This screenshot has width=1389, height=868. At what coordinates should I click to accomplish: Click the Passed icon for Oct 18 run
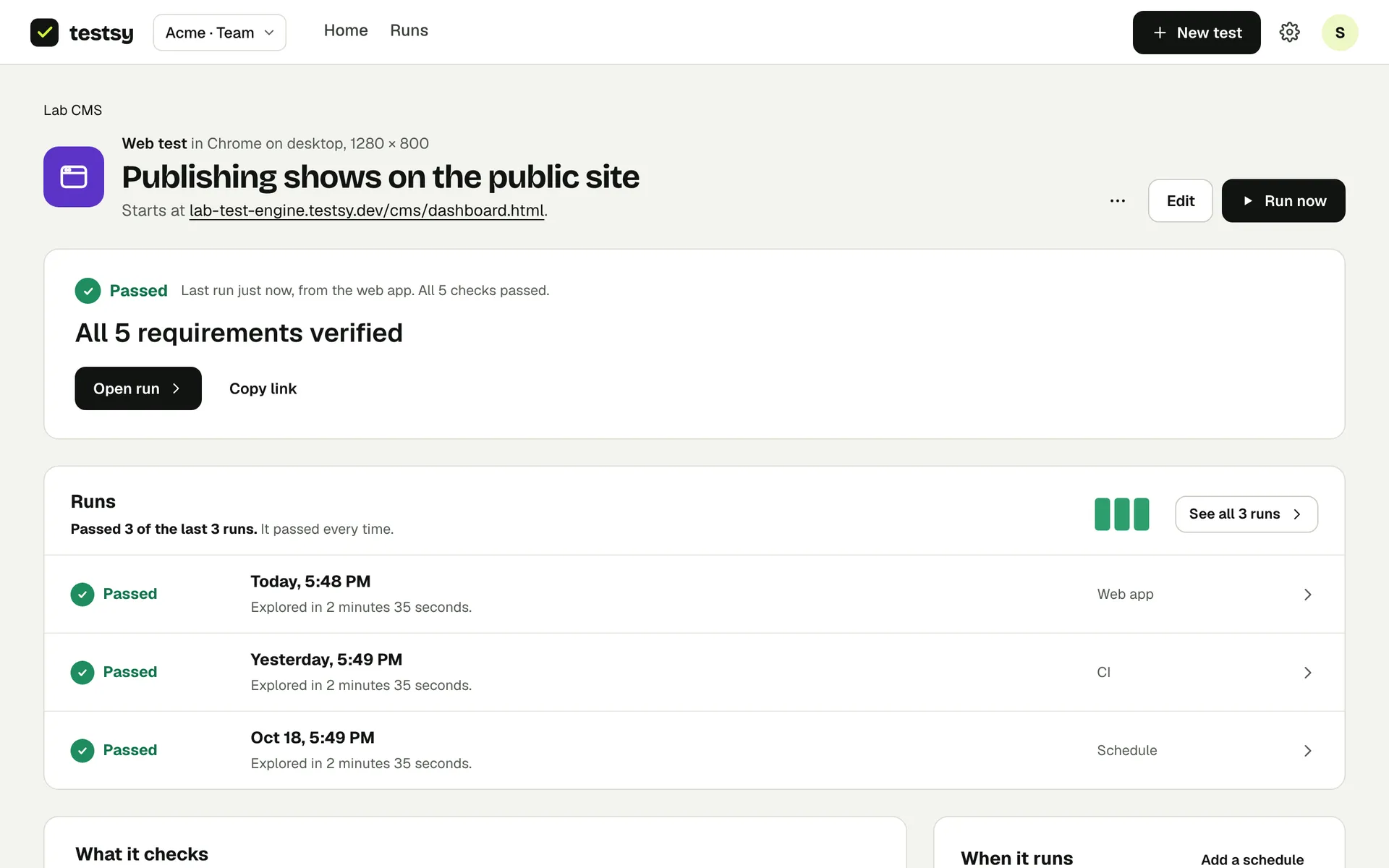pyautogui.click(x=82, y=751)
